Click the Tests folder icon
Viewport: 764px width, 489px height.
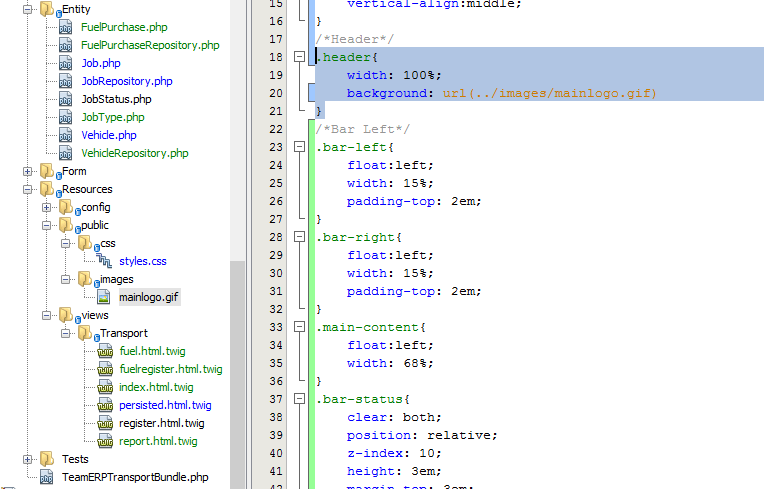pyautogui.click(x=47, y=459)
